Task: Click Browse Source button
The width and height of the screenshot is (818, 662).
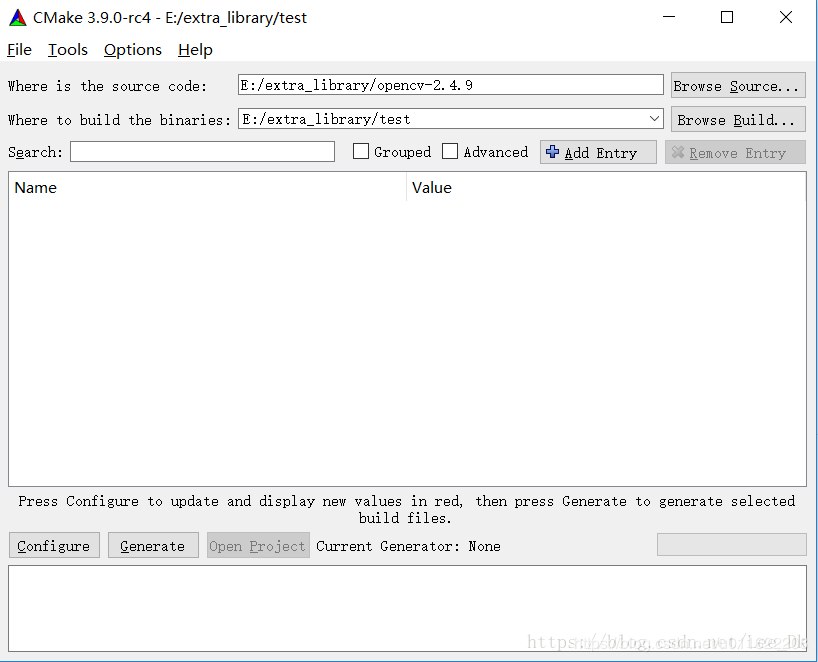Action: pos(738,86)
